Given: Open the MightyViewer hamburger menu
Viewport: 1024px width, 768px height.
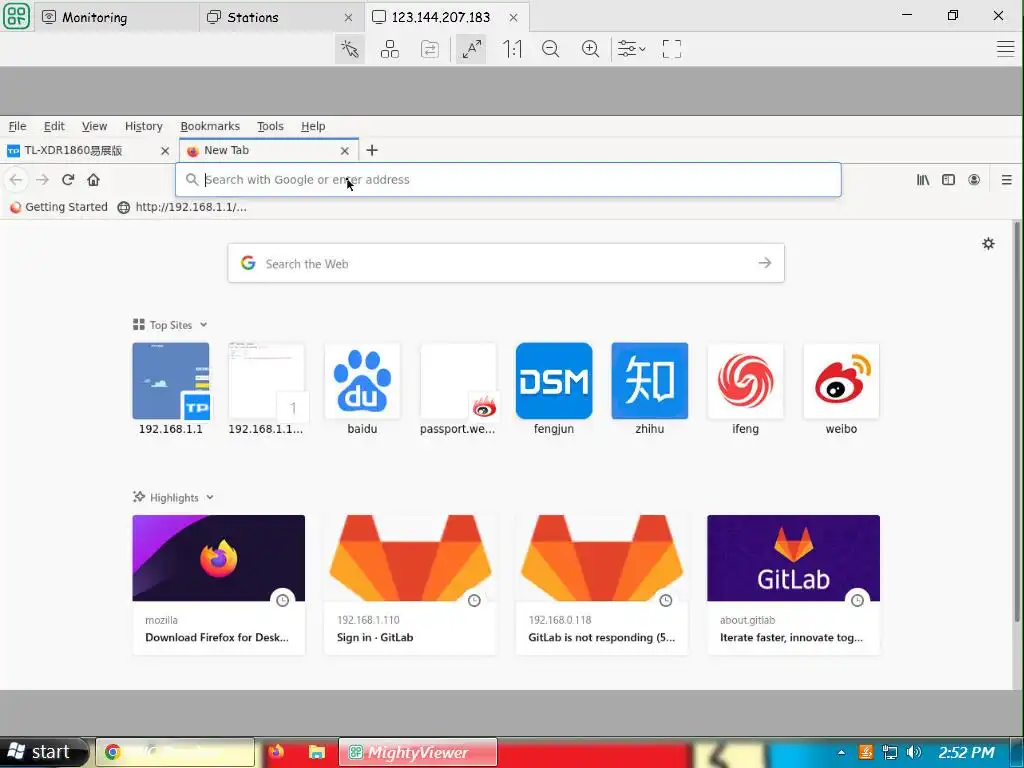Looking at the screenshot, I should [1006, 49].
